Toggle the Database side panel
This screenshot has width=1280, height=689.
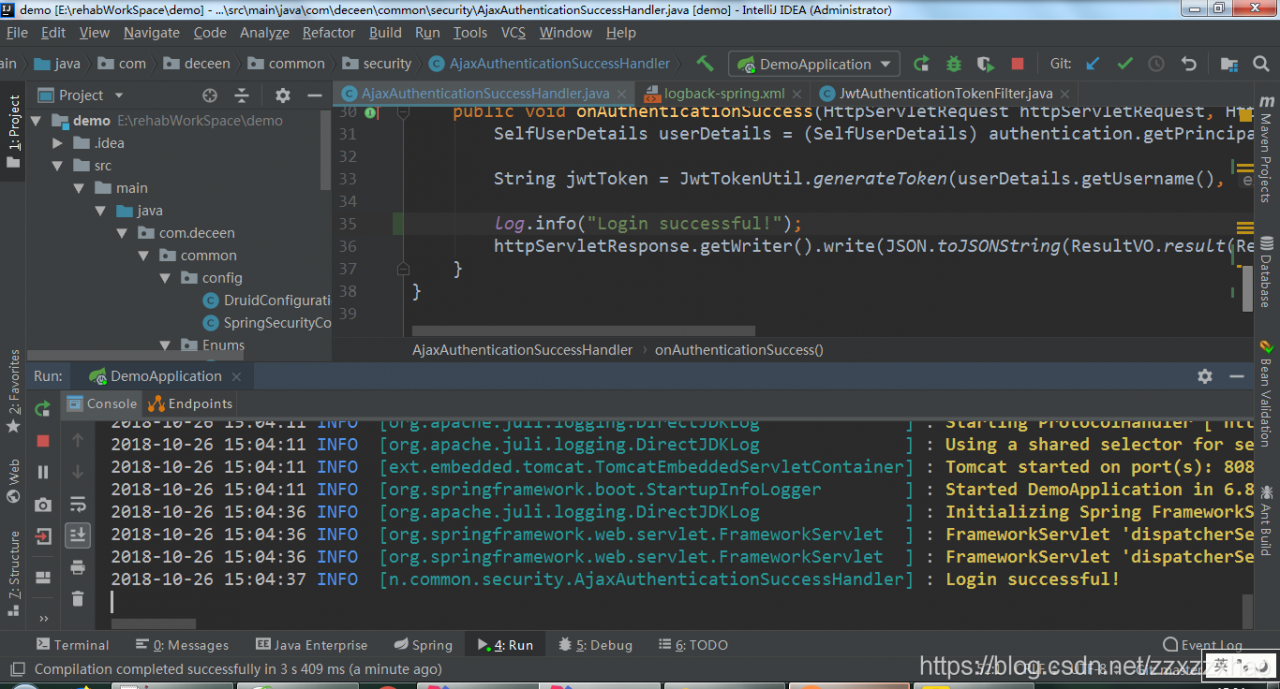coord(1266,270)
